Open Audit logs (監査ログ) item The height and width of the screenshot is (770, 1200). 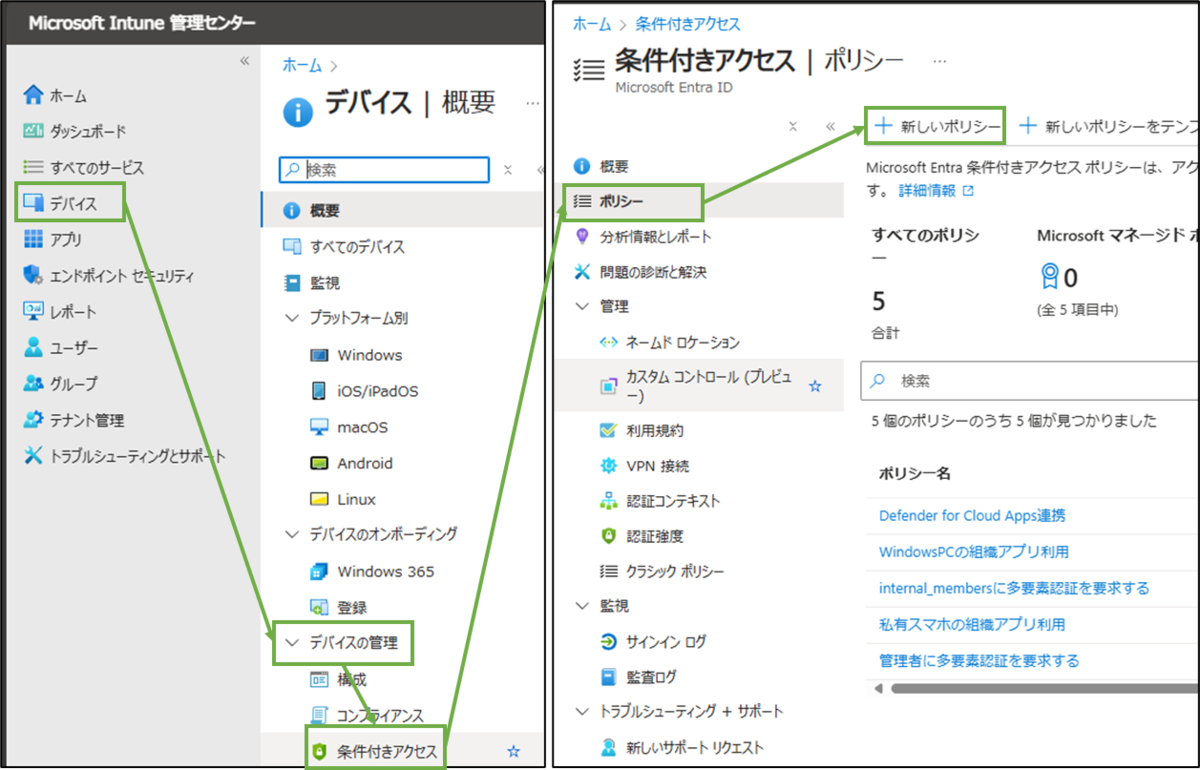coord(638,677)
